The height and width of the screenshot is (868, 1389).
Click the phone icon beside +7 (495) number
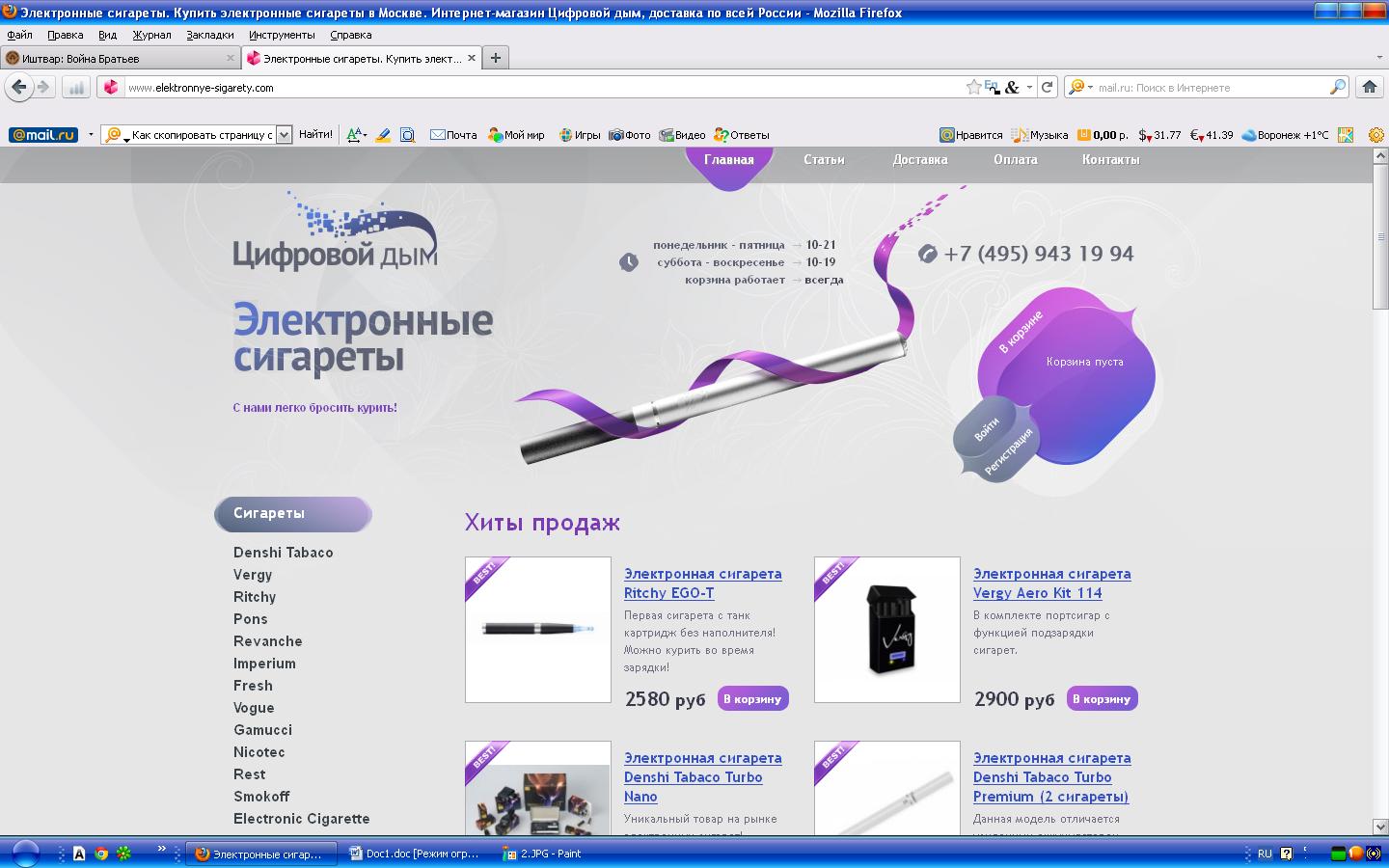tap(928, 254)
